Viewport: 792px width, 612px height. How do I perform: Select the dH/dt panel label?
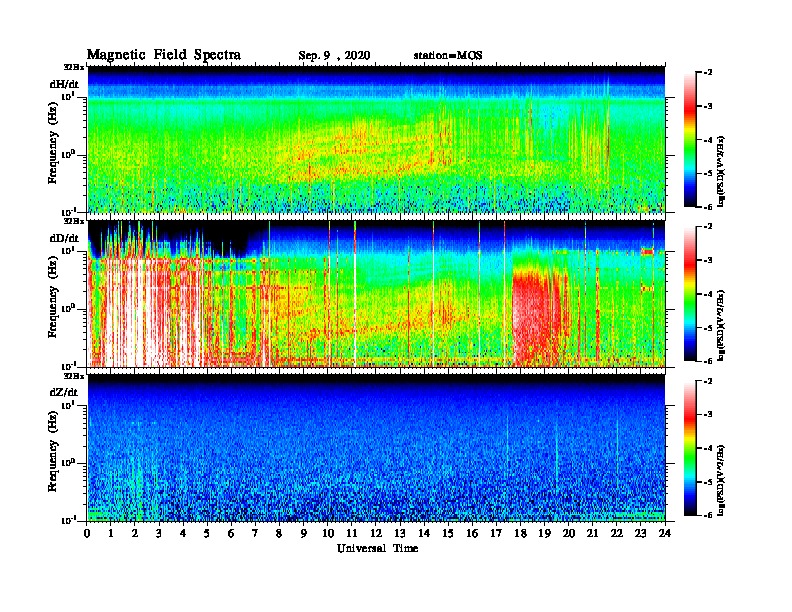(x=64, y=84)
